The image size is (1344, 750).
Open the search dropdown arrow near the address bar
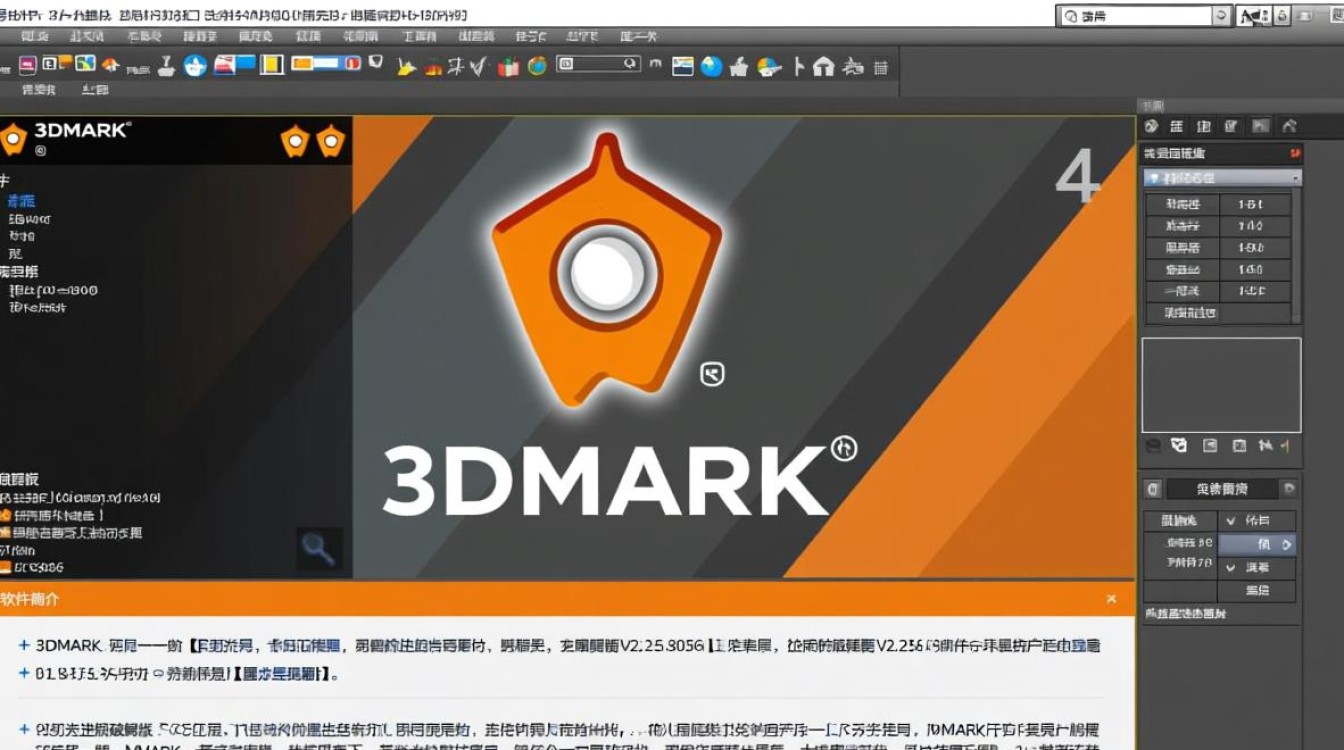pyautogui.click(x=1222, y=15)
